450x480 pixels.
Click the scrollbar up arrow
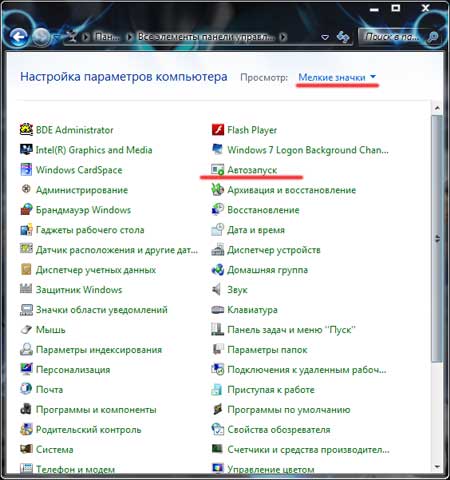coord(437,108)
